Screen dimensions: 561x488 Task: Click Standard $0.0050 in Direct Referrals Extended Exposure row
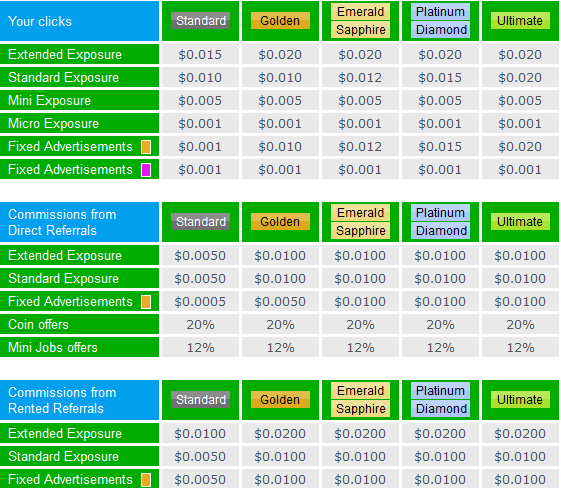pos(200,255)
